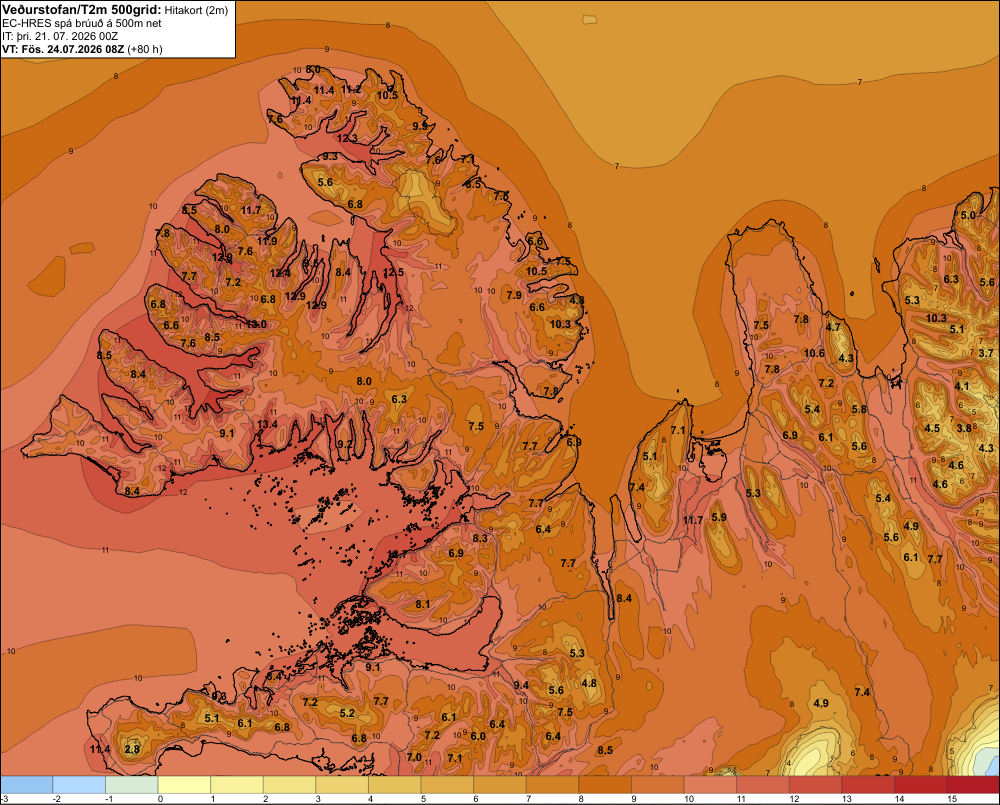The image size is (1000, 805).
Task: Click the temperature value '9.2' on the map
Action: (344, 444)
